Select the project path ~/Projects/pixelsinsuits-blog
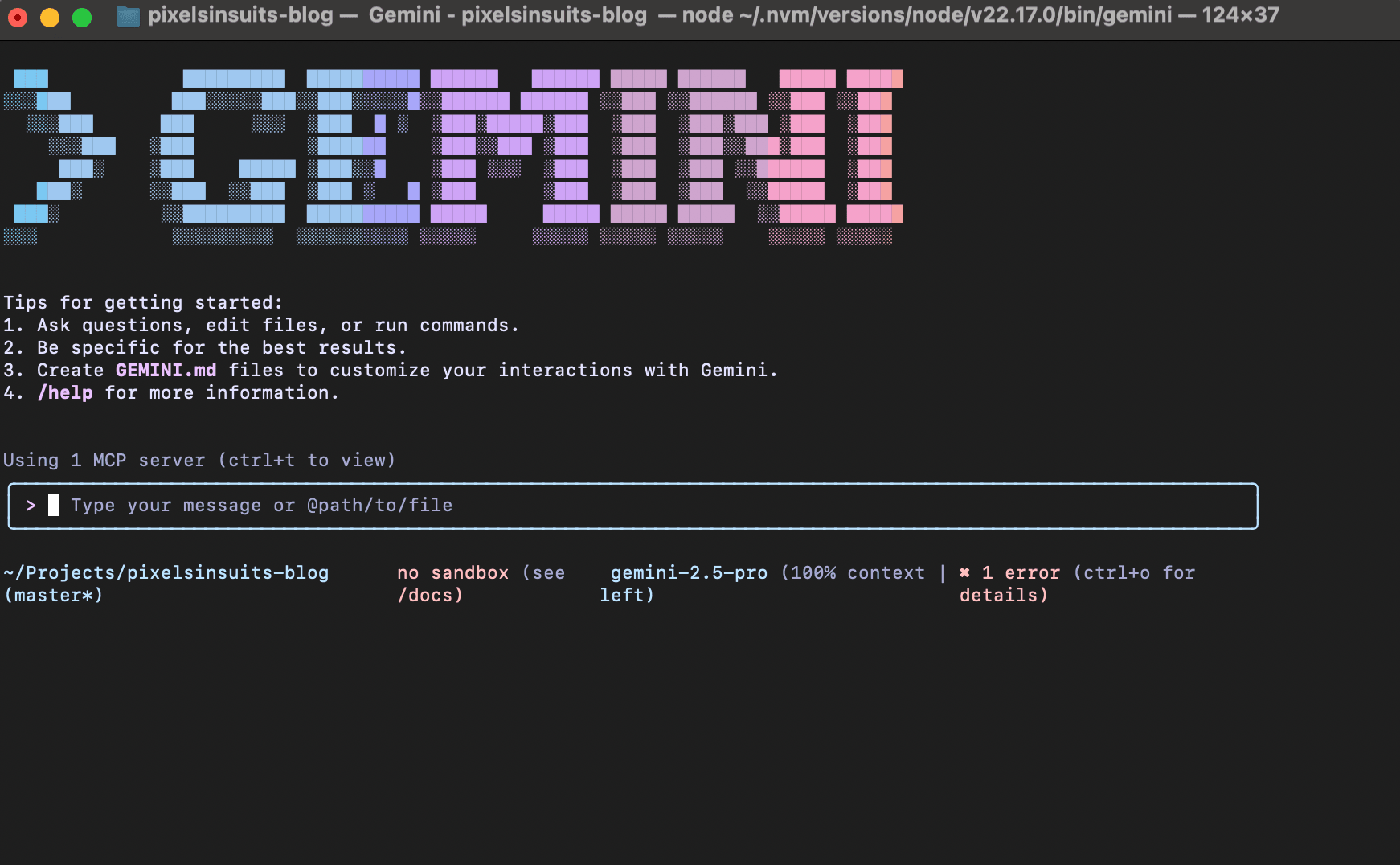This screenshot has height=865, width=1400. coord(166,572)
